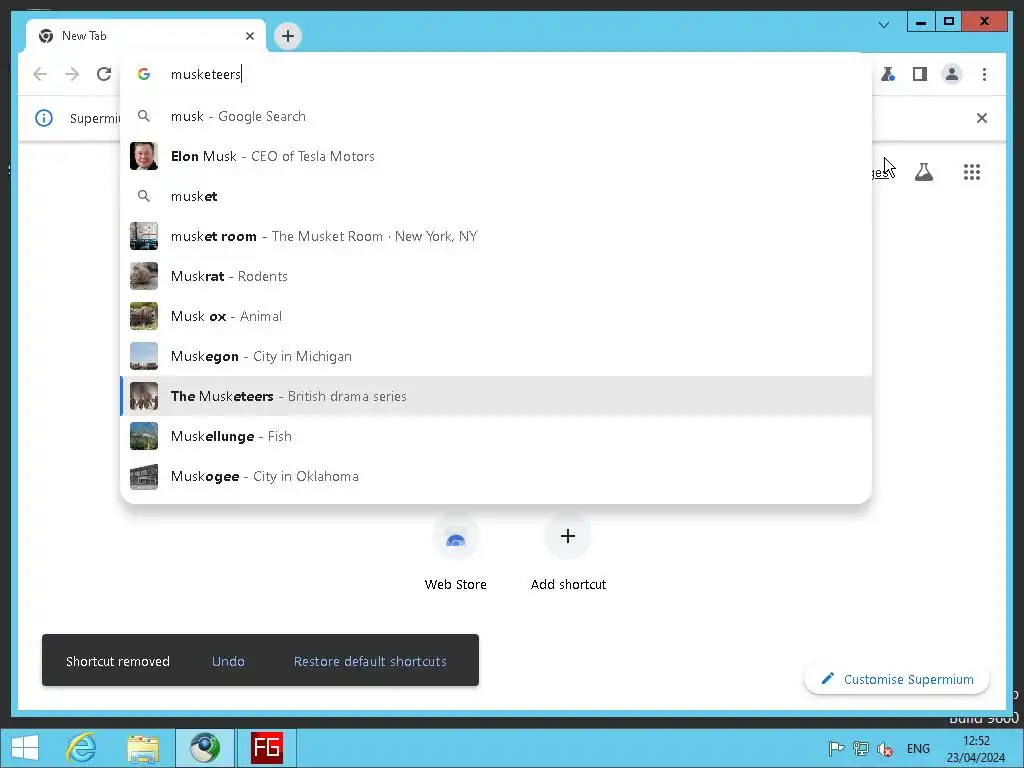Click the Add shortcut plus button
Screen dimensions: 1024x768
click(568, 536)
